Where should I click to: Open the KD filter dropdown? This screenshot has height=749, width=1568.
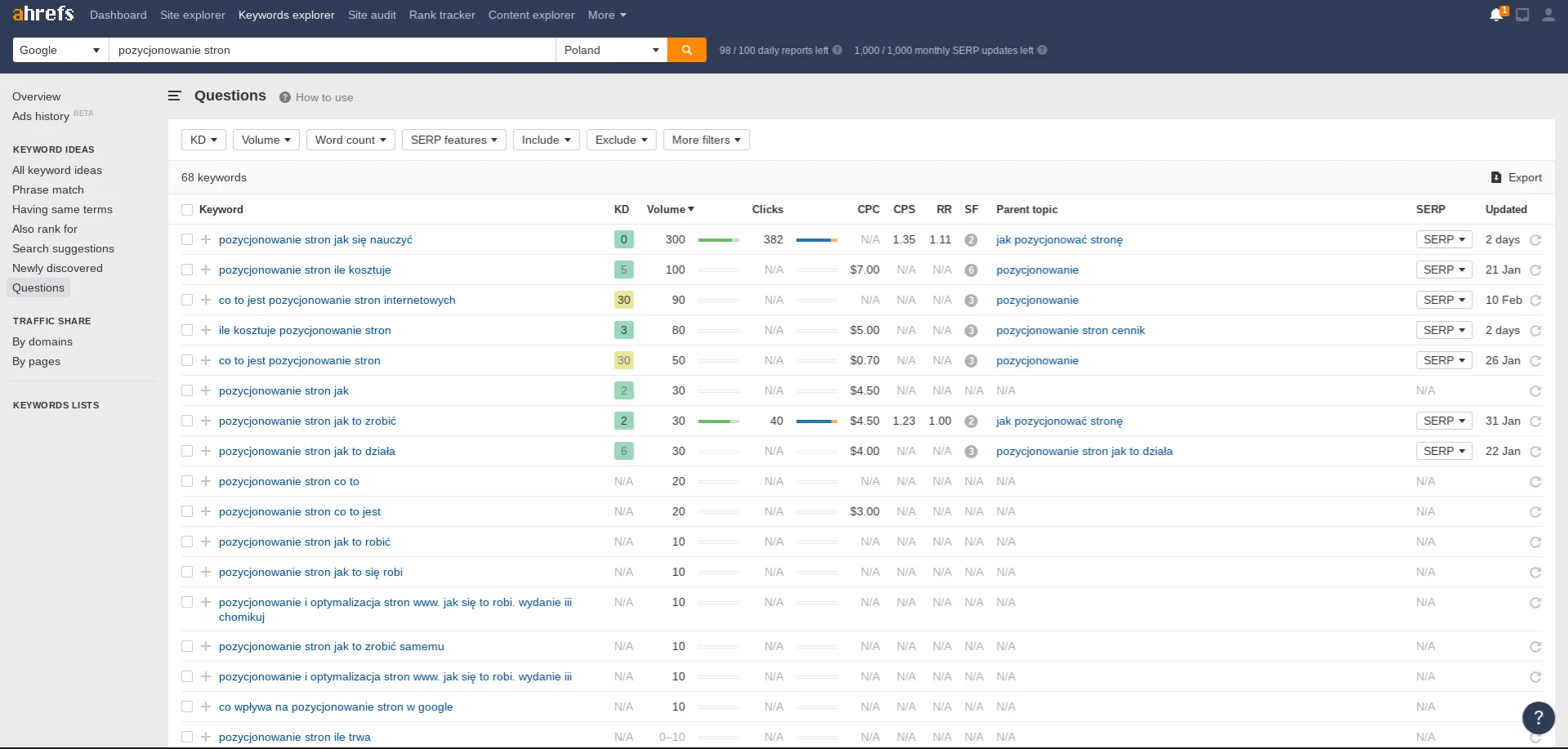pos(203,140)
